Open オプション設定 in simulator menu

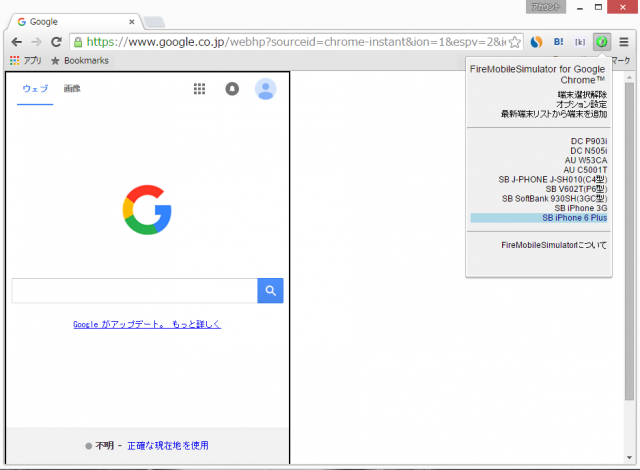(x=581, y=104)
